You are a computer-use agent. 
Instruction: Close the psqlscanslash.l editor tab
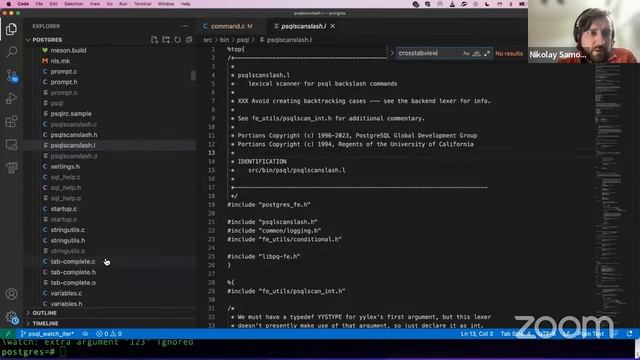pos(333,26)
